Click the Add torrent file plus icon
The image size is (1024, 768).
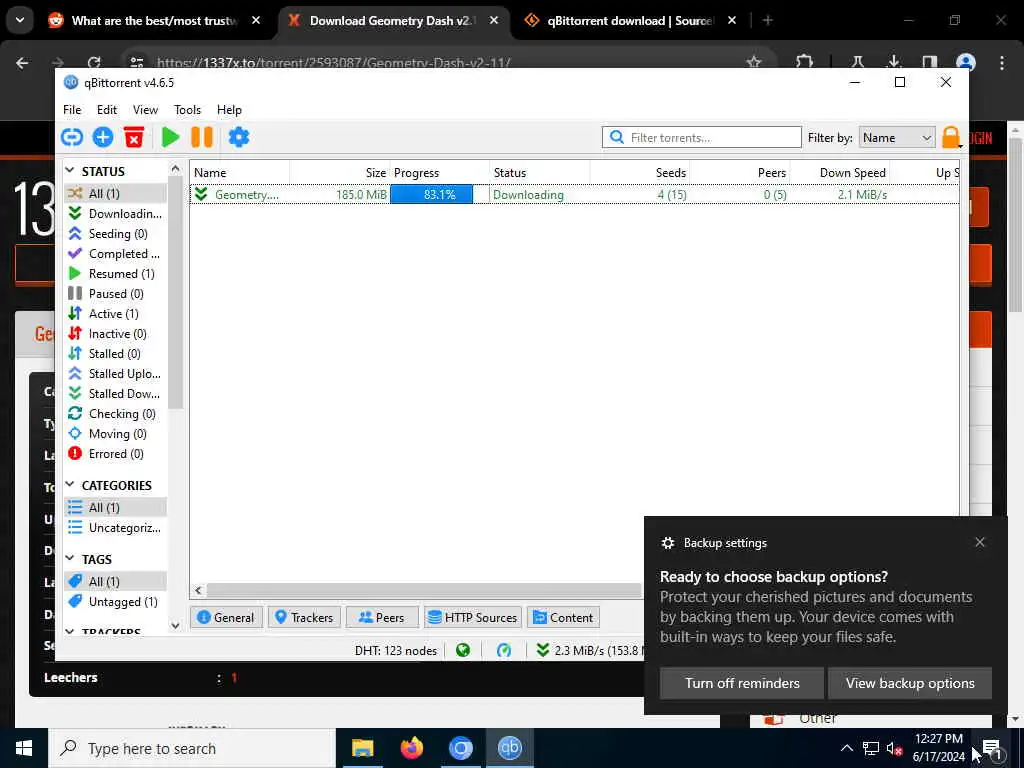tap(103, 137)
